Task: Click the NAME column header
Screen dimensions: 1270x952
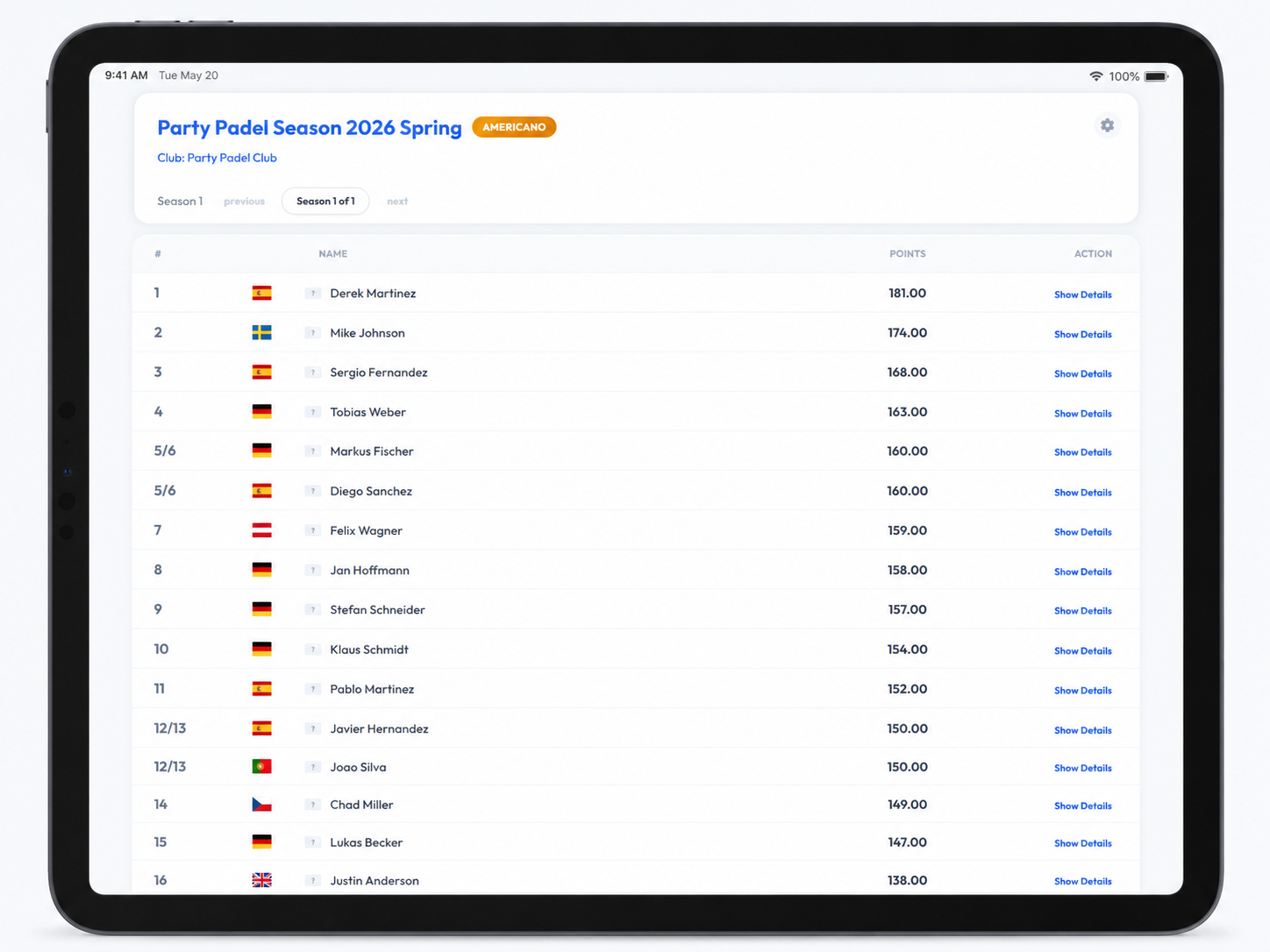Action: point(333,254)
